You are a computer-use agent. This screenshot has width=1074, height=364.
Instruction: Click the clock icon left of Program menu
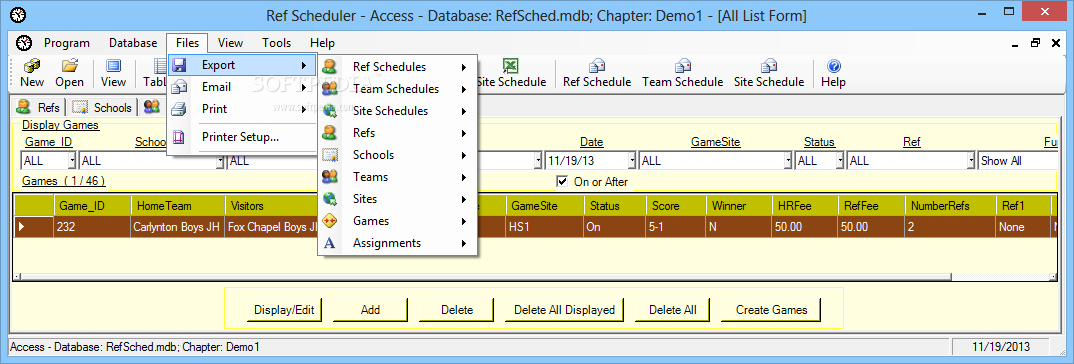(x=25, y=43)
